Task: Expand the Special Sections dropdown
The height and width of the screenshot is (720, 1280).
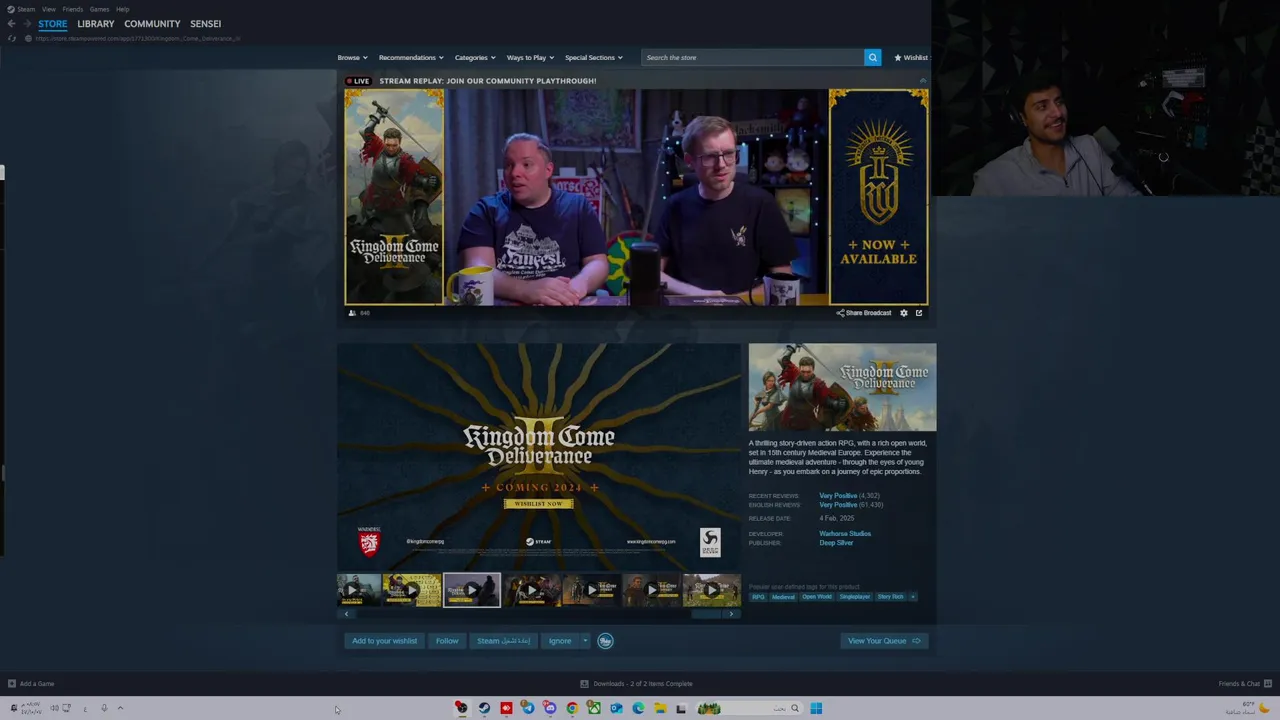Action: 593,57
